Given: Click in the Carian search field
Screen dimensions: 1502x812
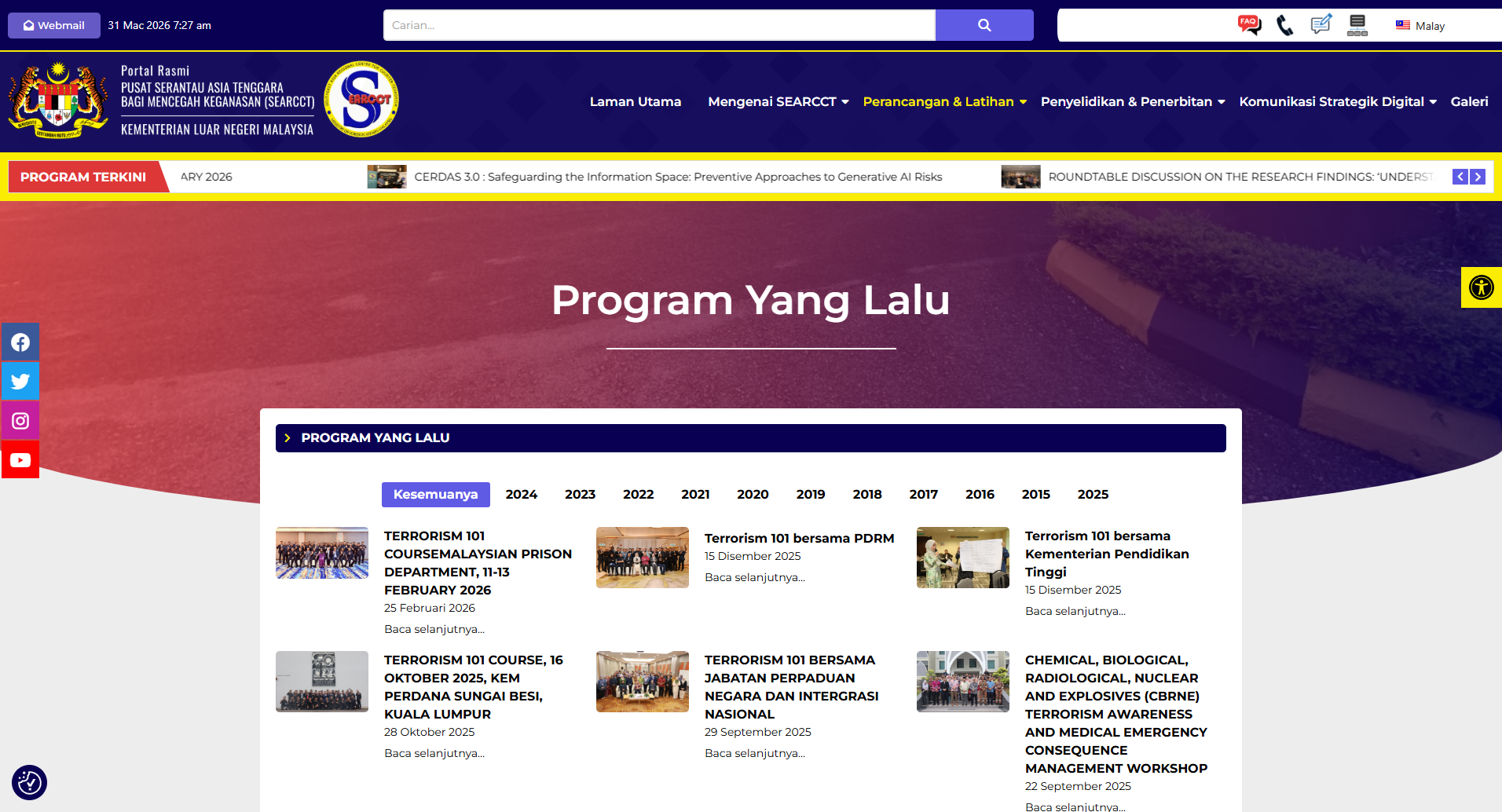Looking at the screenshot, I should point(658,25).
